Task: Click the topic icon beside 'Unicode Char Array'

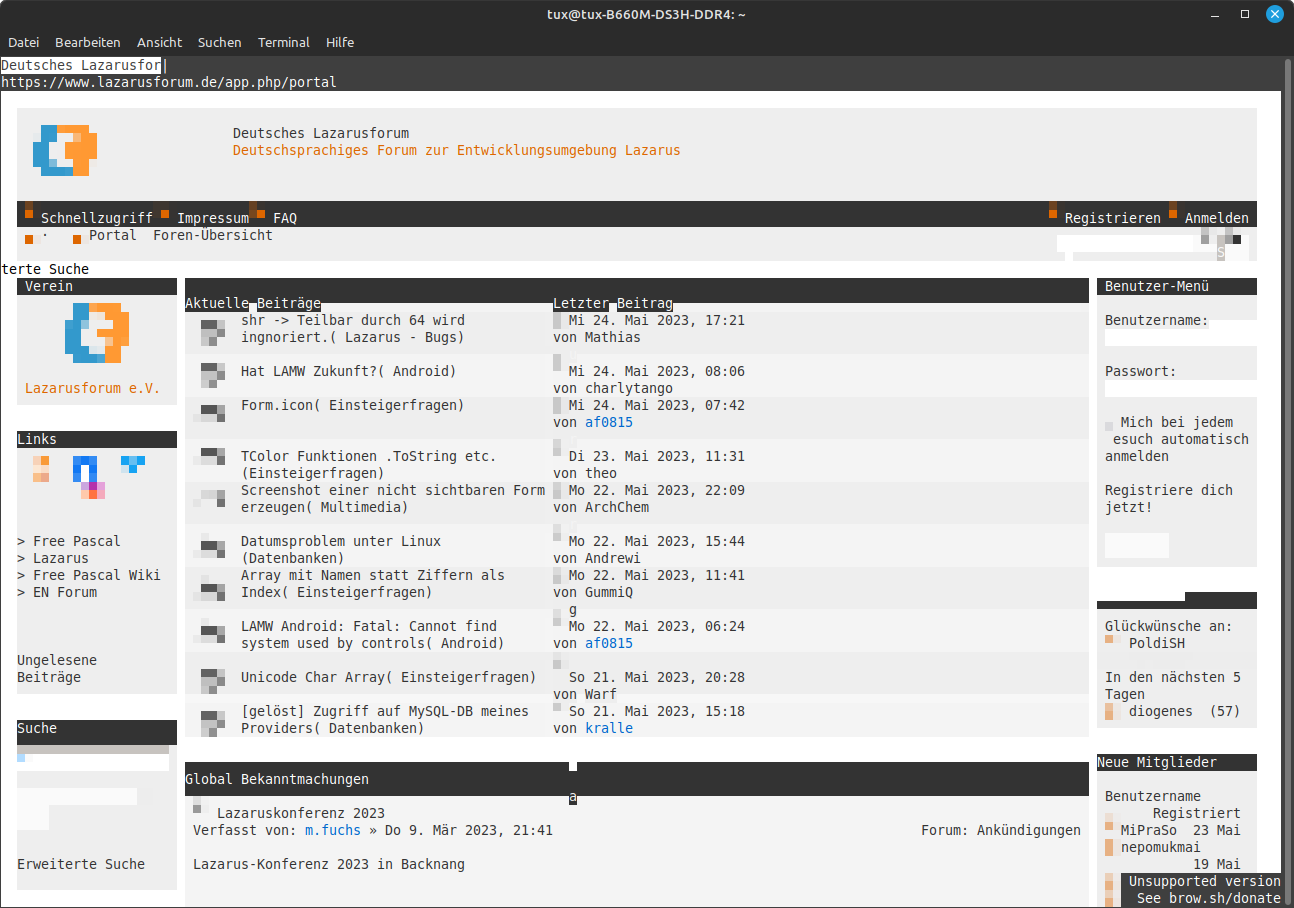Action: (213, 681)
